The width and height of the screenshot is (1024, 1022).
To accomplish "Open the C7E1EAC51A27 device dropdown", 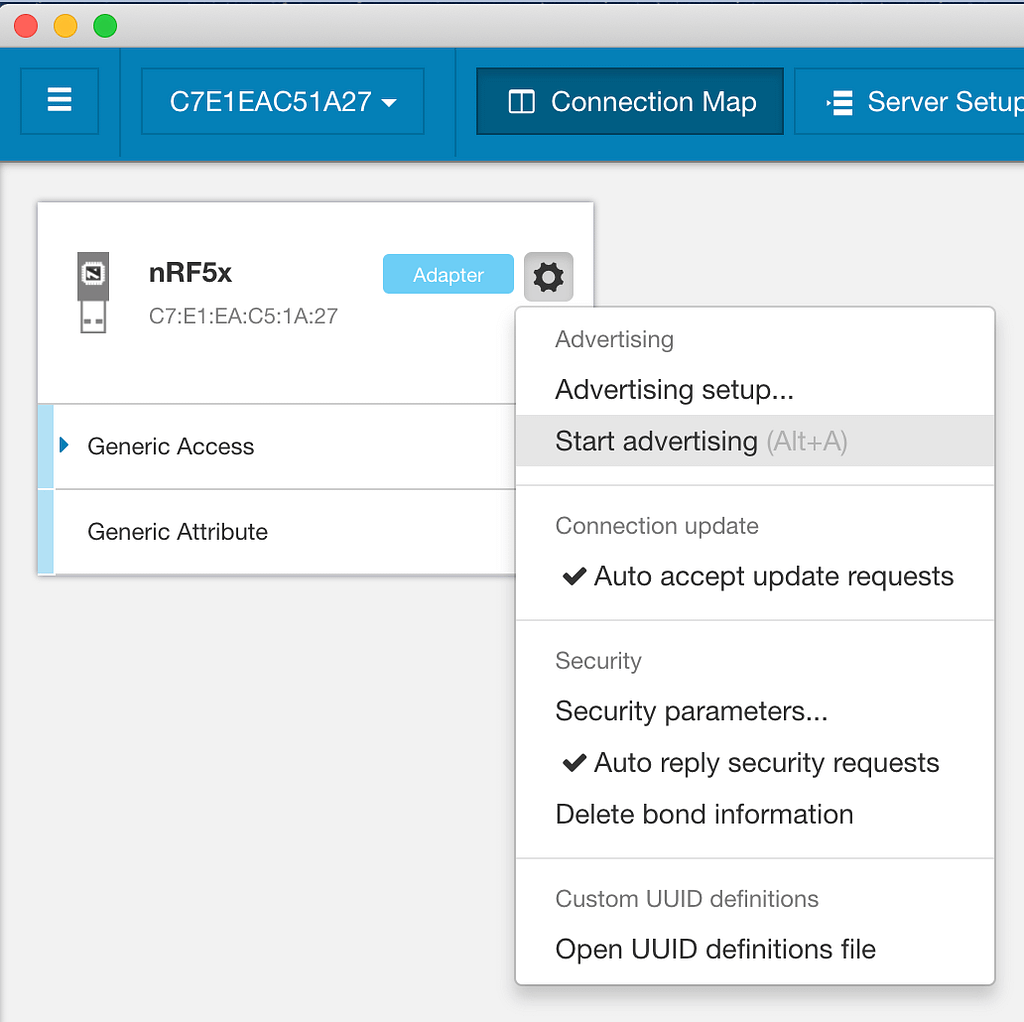I will (x=283, y=101).
